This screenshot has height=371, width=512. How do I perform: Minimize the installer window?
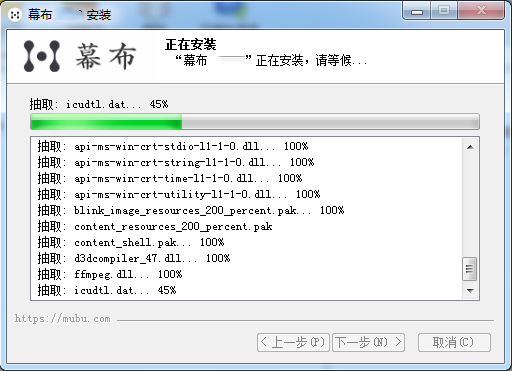tap(417, 11)
